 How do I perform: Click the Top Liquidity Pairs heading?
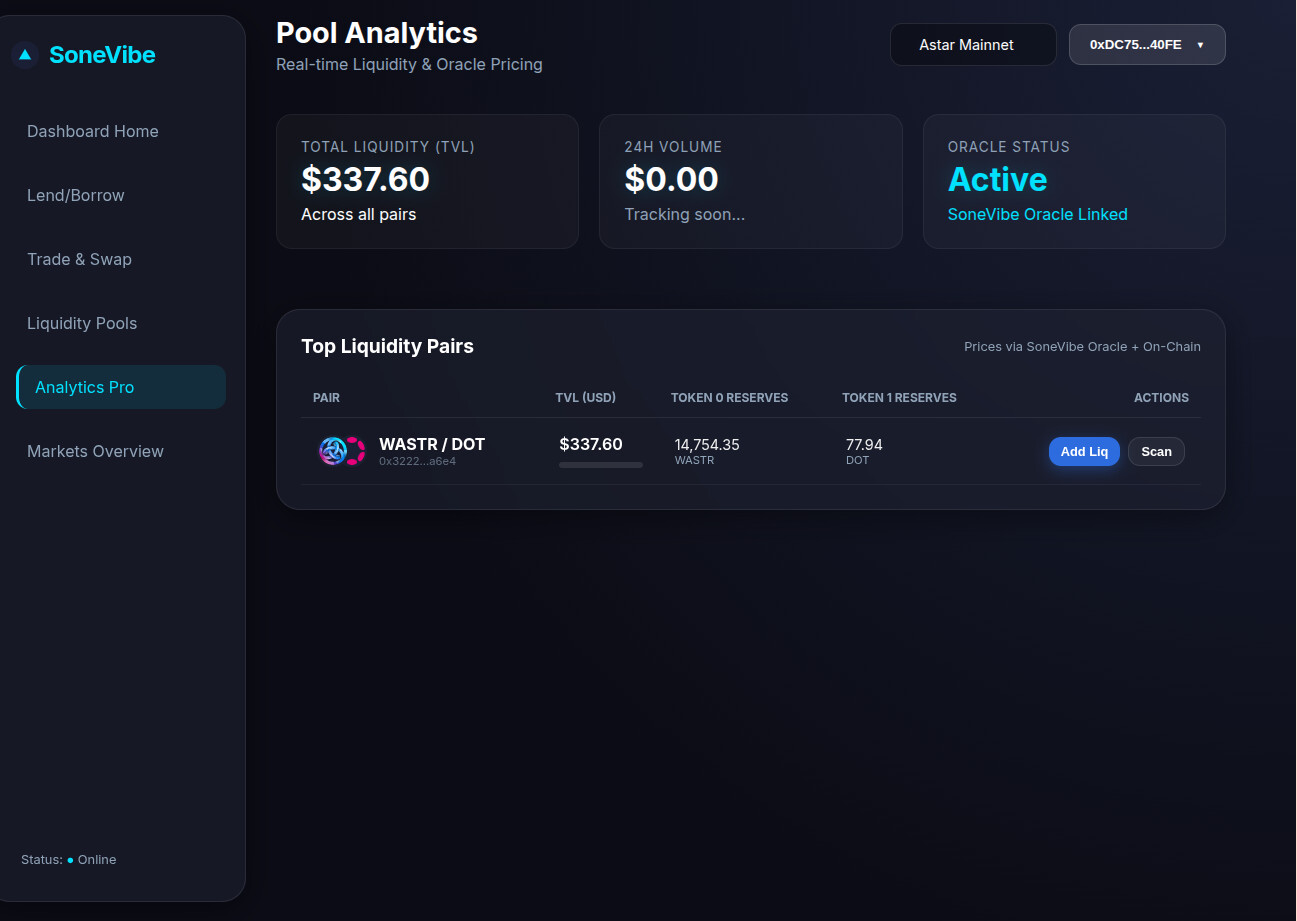(x=387, y=346)
